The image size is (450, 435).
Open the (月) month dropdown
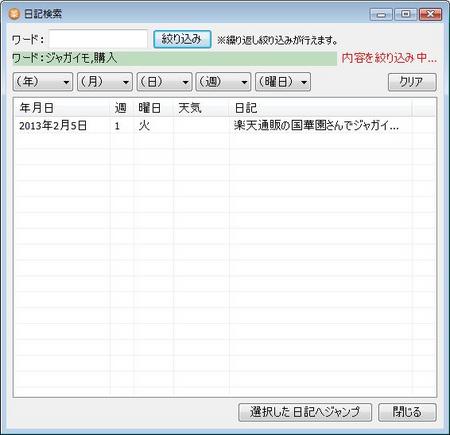click(105, 82)
